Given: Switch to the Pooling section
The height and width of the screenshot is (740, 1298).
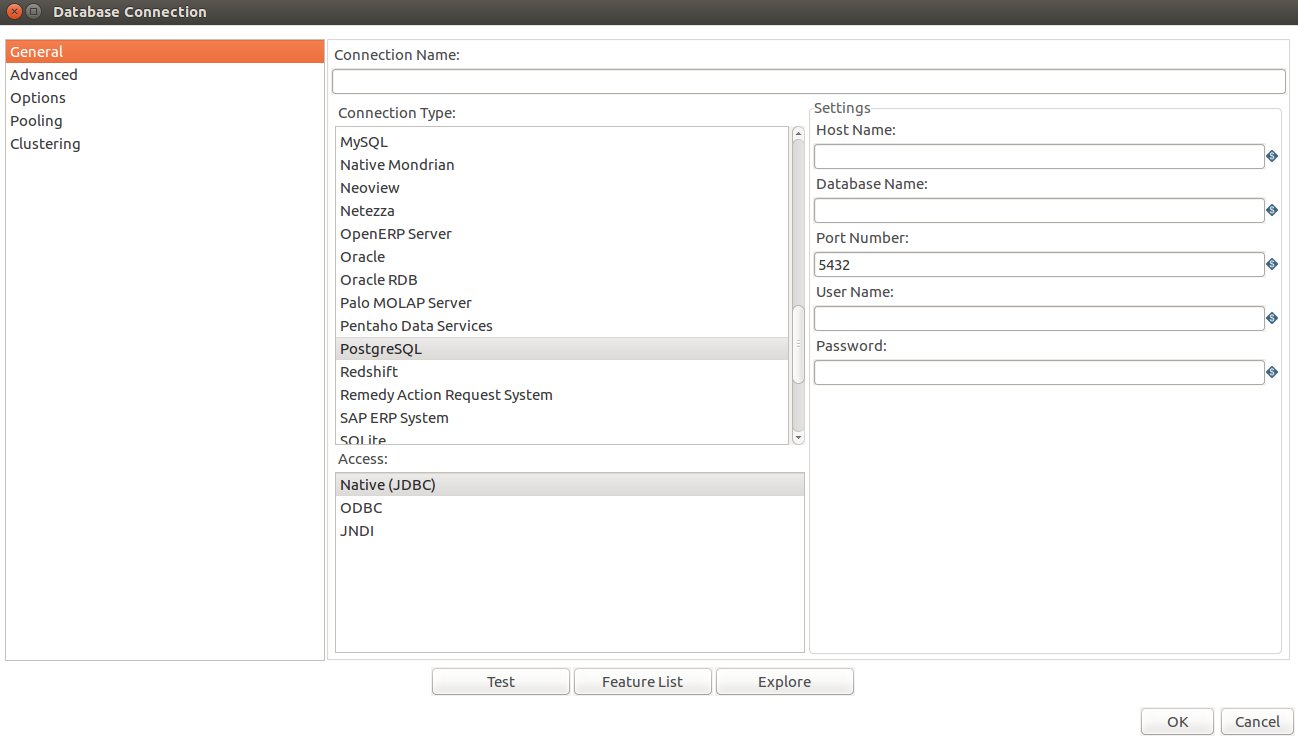Looking at the screenshot, I should 36,121.
